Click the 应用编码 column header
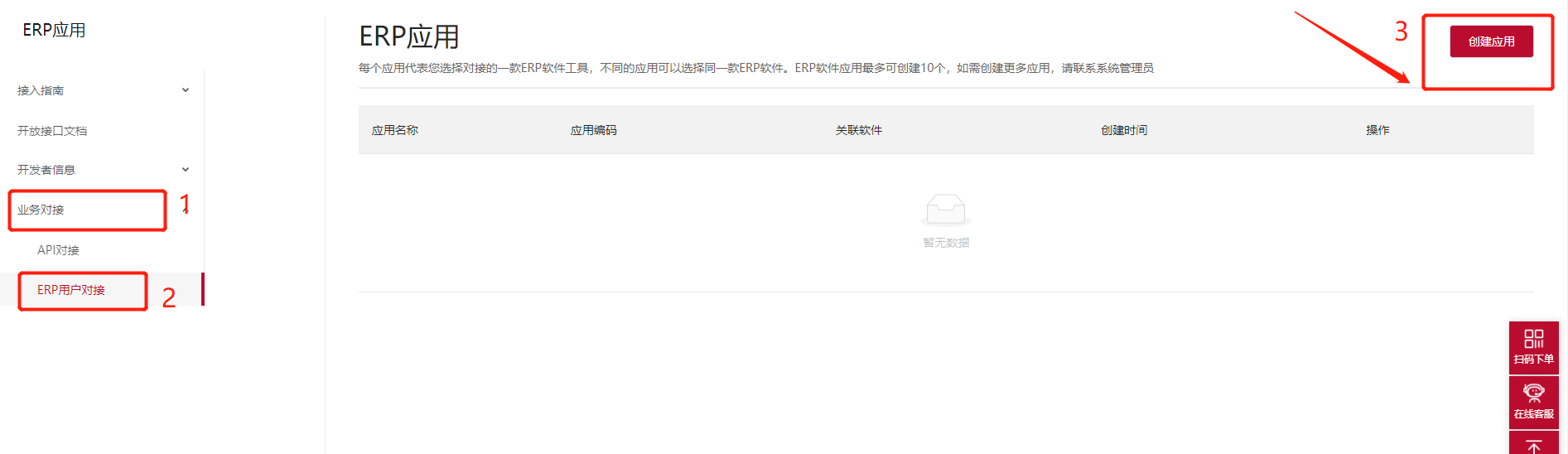The height and width of the screenshot is (454, 1568). point(594,130)
